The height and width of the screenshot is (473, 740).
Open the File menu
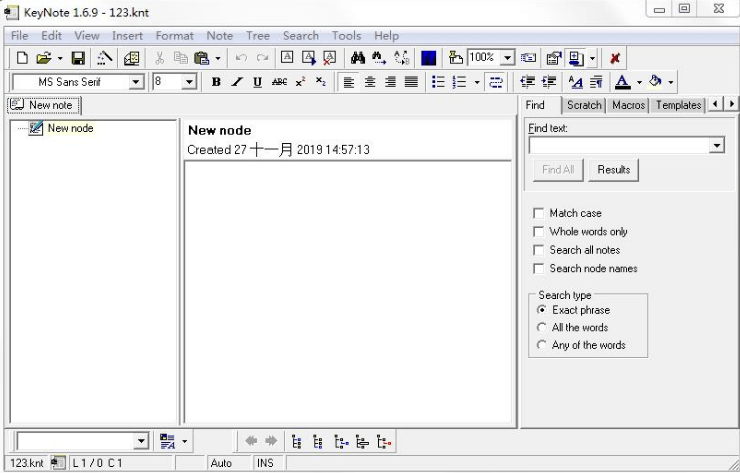19,36
